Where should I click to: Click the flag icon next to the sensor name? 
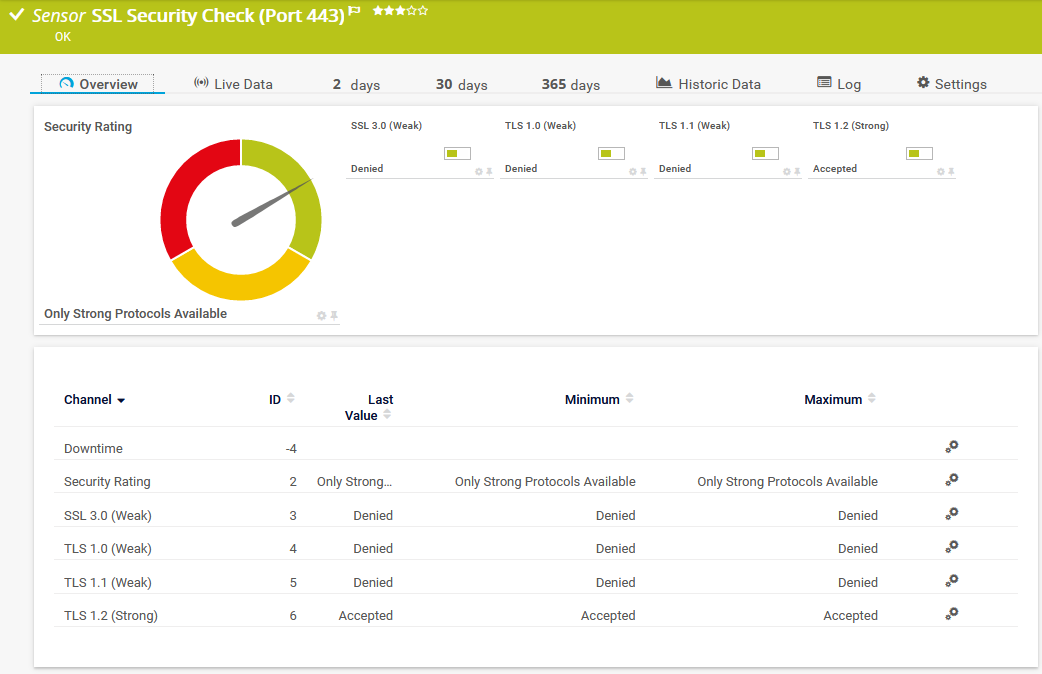(354, 12)
